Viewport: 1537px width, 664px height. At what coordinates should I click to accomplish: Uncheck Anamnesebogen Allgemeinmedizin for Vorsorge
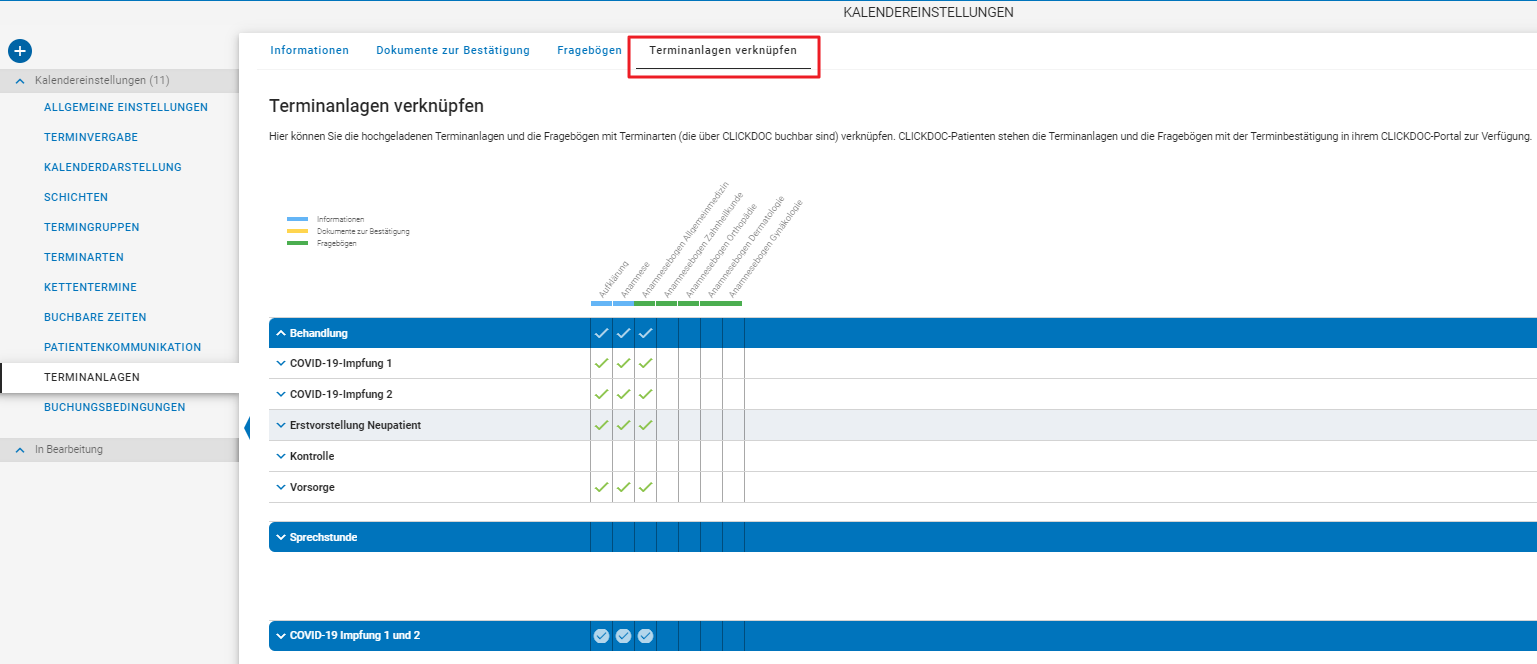(645, 487)
